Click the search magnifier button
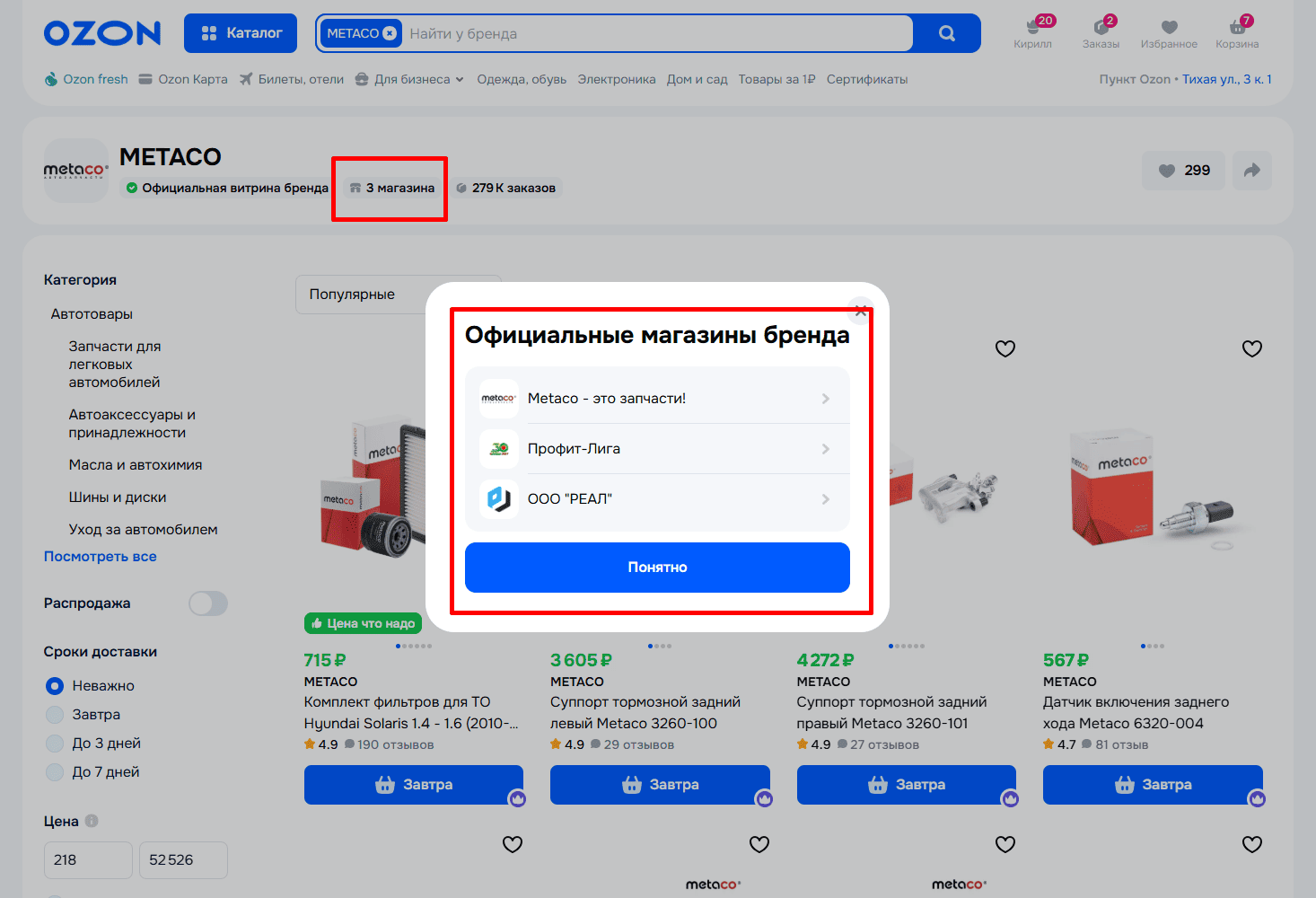The width and height of the screenshot is (1316, 898). (x=946, y=33)
